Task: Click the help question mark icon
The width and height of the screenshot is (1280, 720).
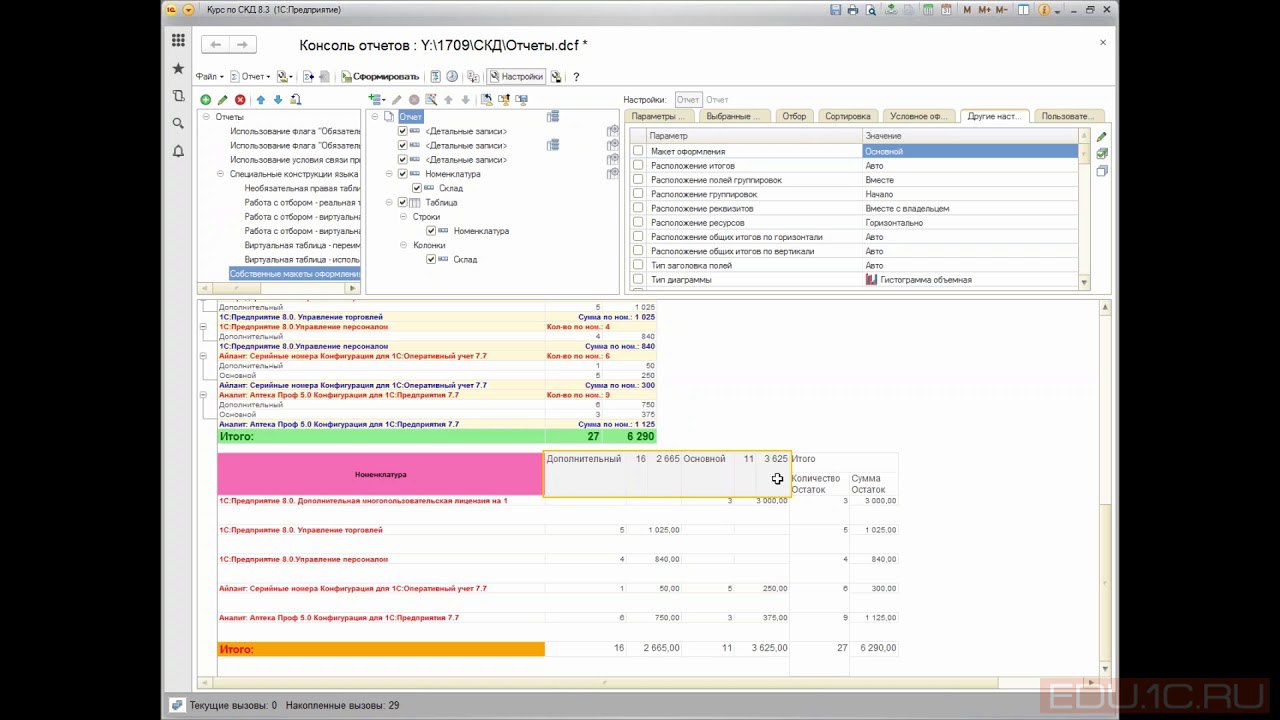Action: [x=576, y=77]
